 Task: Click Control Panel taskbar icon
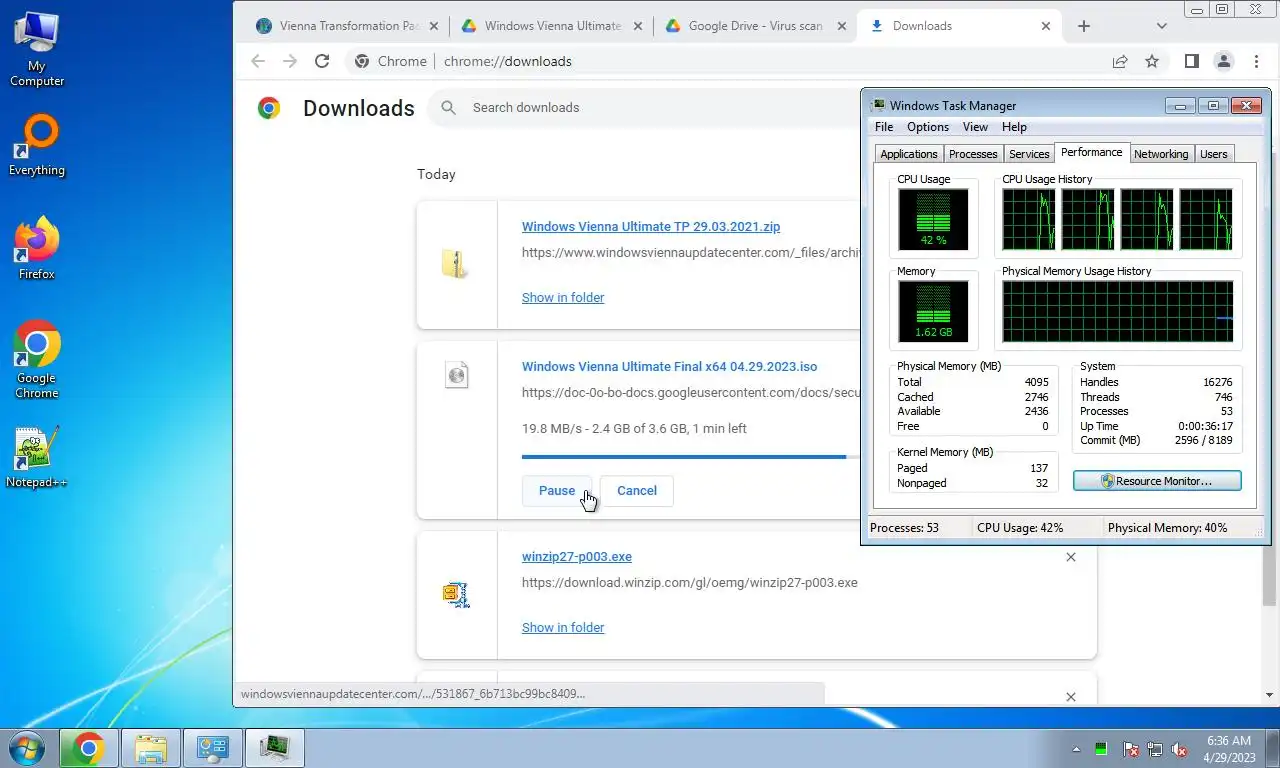tap(212, 747)
